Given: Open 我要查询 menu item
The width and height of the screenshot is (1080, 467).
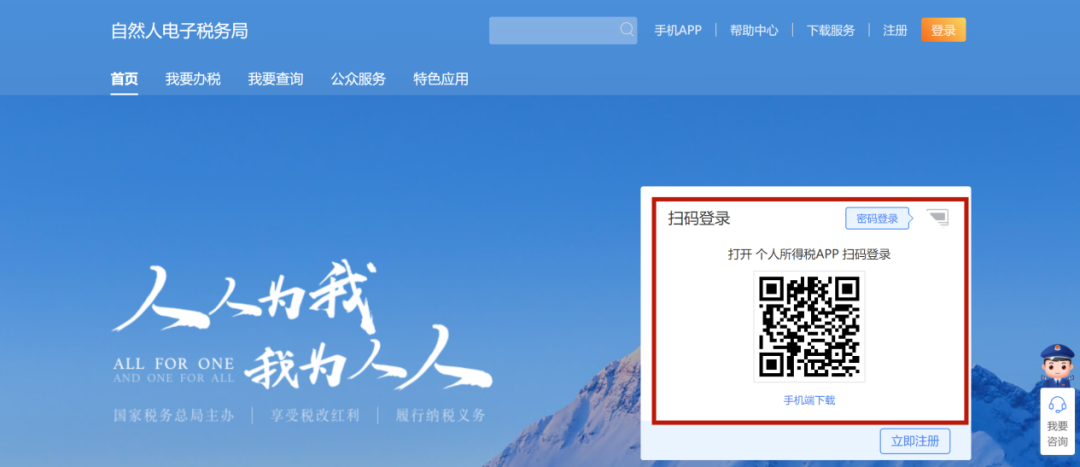Looking at the screenshot, I should click(x=276, y=79).
